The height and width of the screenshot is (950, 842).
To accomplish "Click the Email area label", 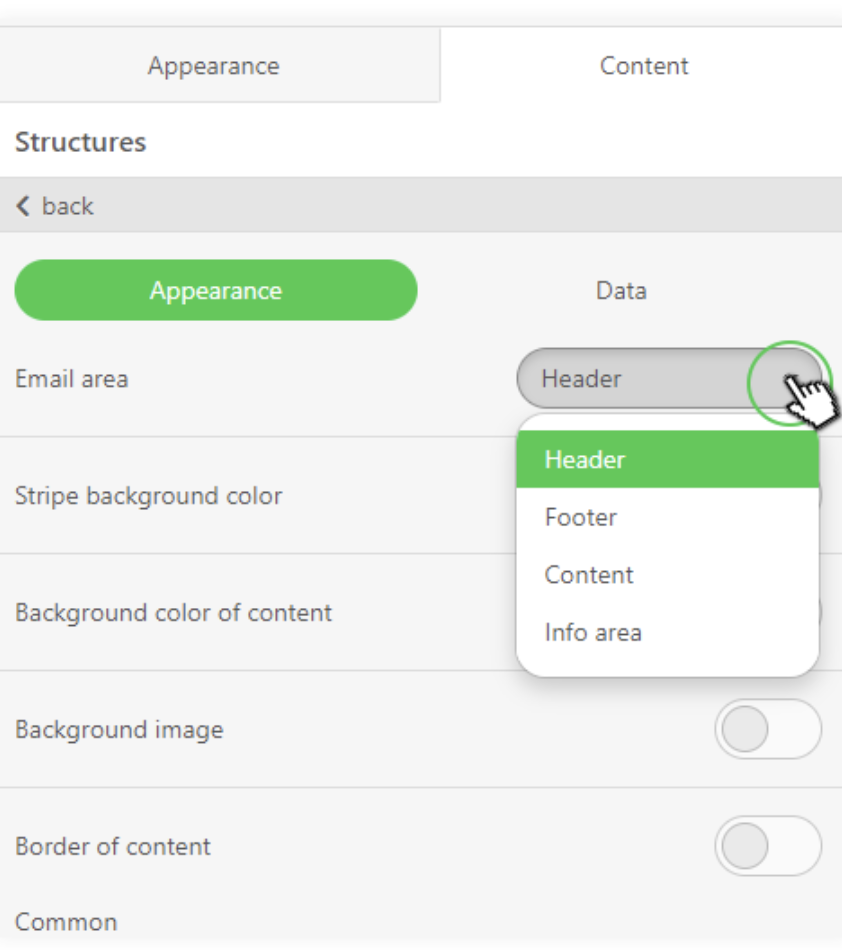I will [71, 379].
